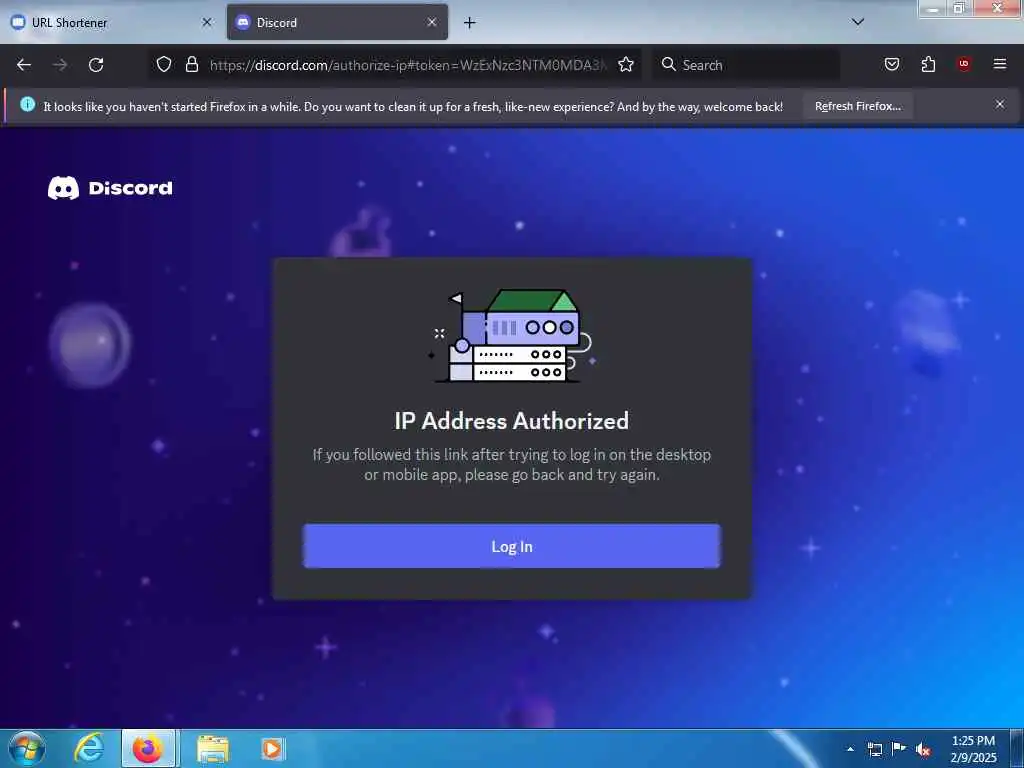Click the IP Address Authorized heading
Image resolution: width=1024 pixels, height=768 pixels.
[511, 421]
